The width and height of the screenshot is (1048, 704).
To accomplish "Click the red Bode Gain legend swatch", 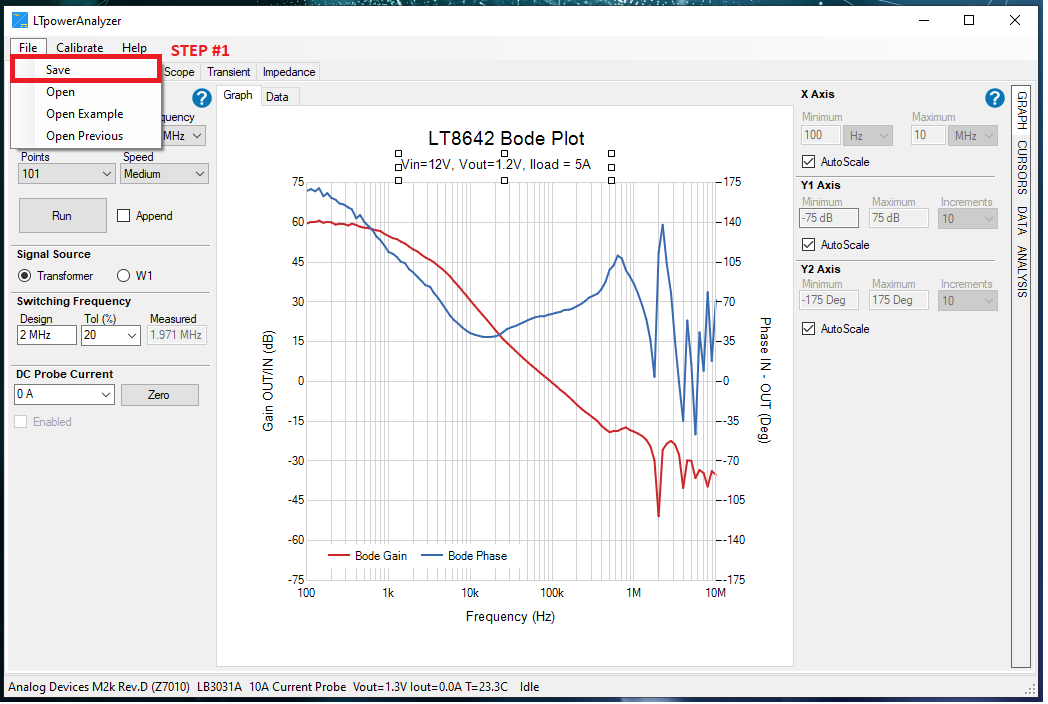I will pos(338,556).
